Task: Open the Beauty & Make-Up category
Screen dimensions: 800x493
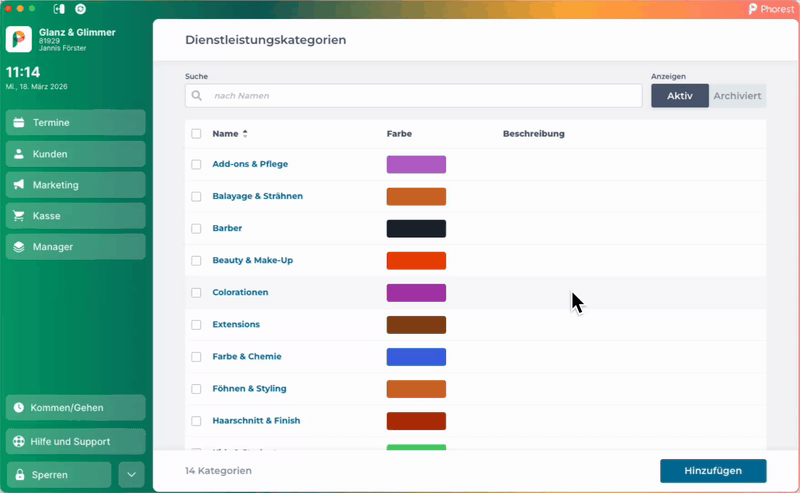Action: coord(253,260)
